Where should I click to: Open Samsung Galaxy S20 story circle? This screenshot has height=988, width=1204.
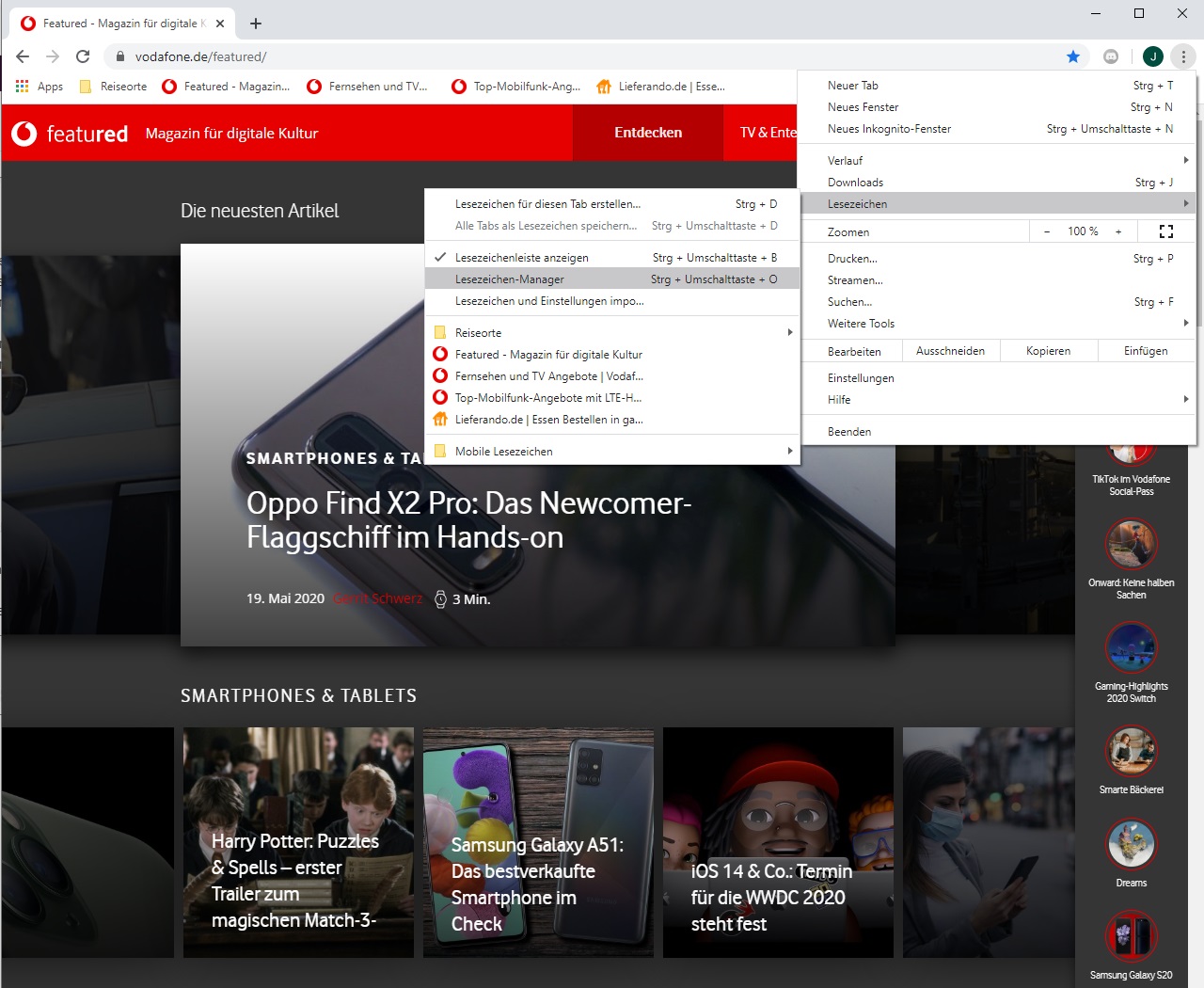point(1131,935)
